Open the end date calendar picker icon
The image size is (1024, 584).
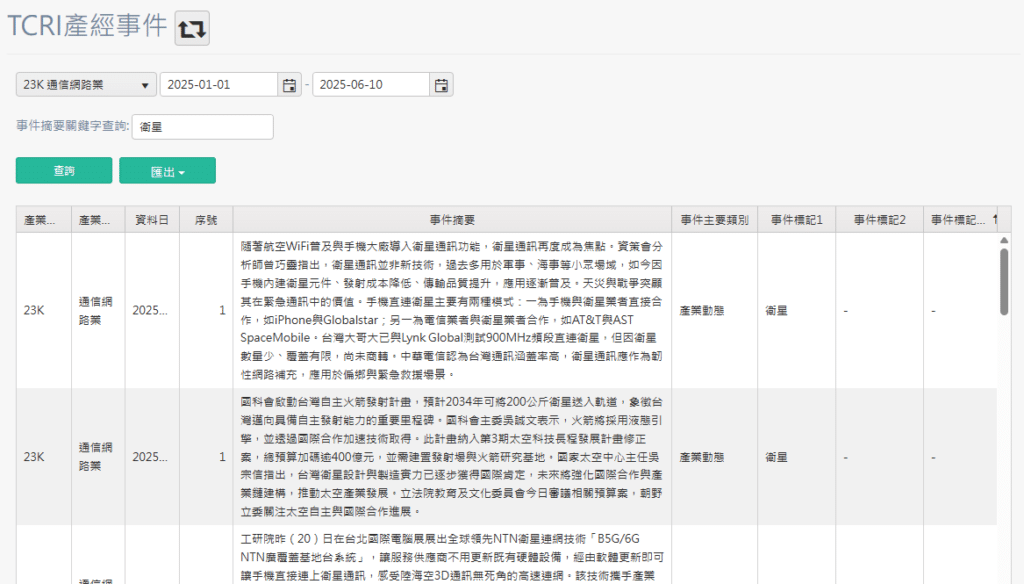pyautogui.click(x=441, y=85)
